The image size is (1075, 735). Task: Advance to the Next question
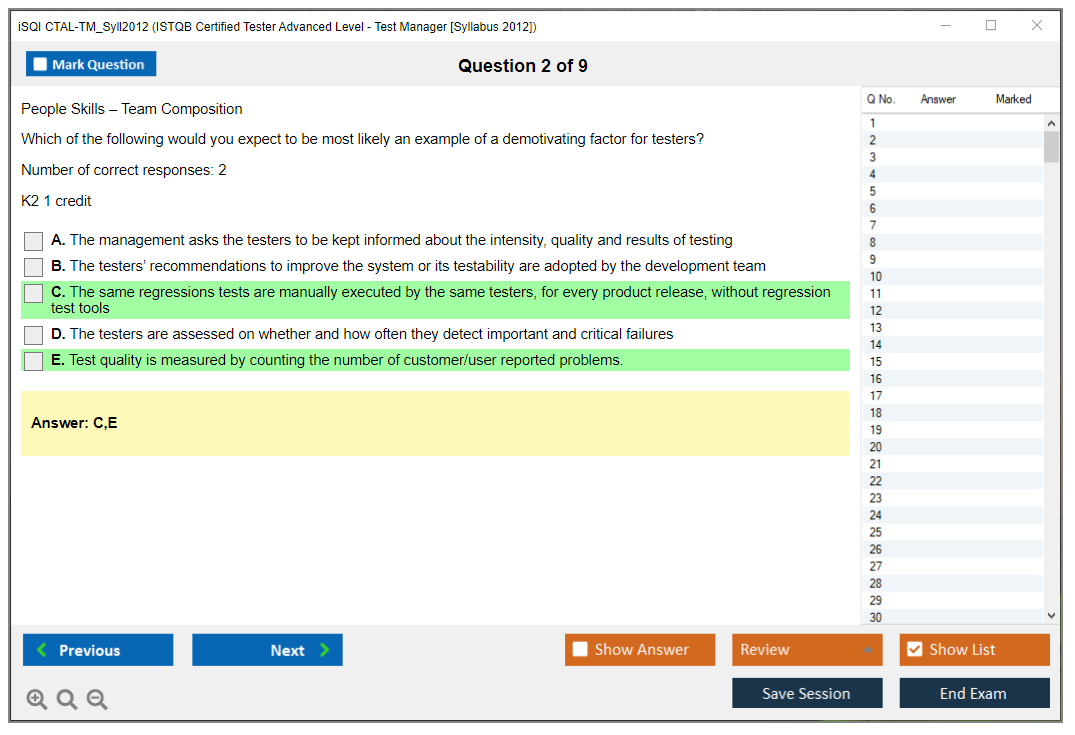[267, 650]
